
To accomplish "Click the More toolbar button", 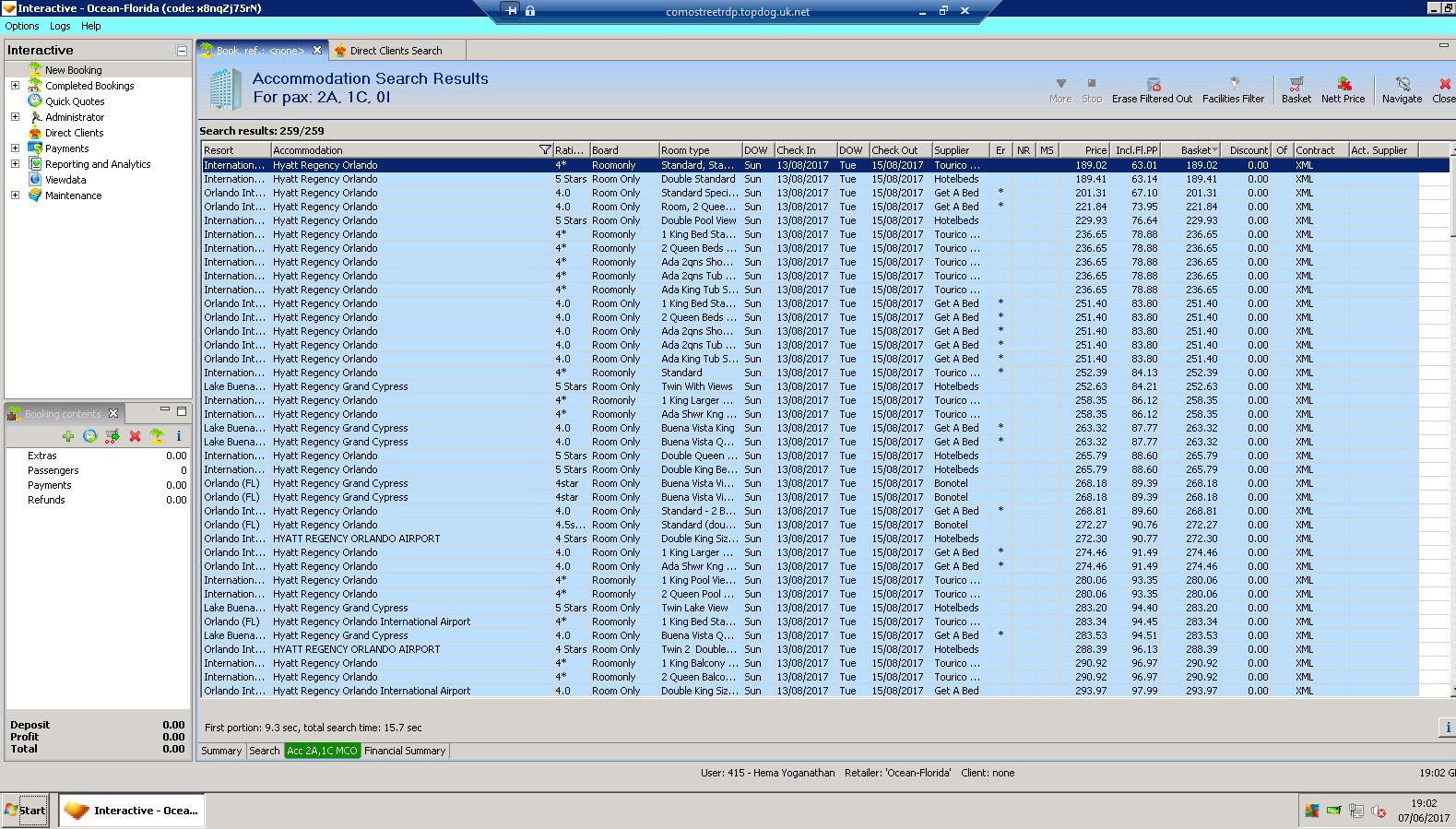I will click(x=1060, y=90).
